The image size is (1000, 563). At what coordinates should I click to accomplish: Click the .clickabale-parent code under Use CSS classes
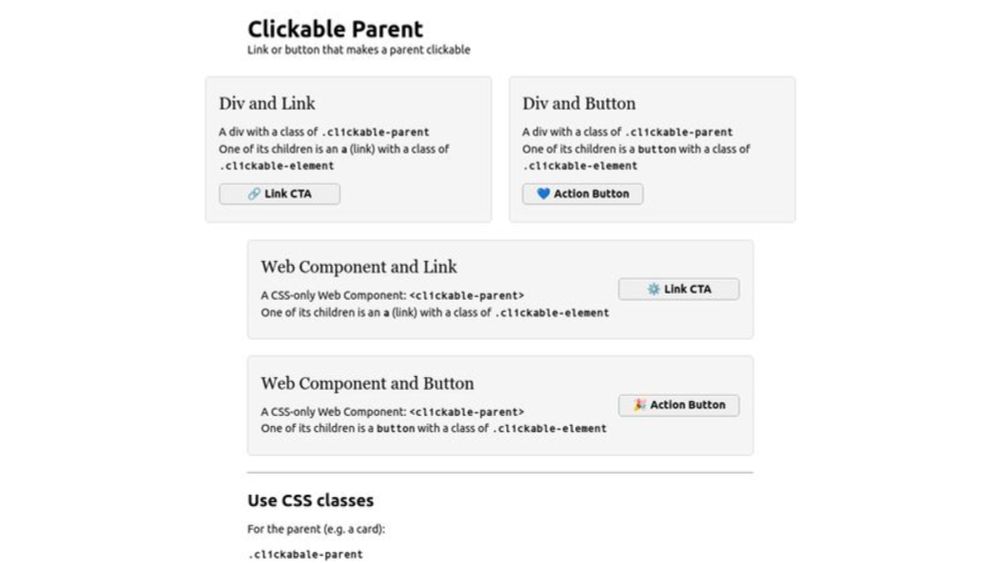click(305, 554)
